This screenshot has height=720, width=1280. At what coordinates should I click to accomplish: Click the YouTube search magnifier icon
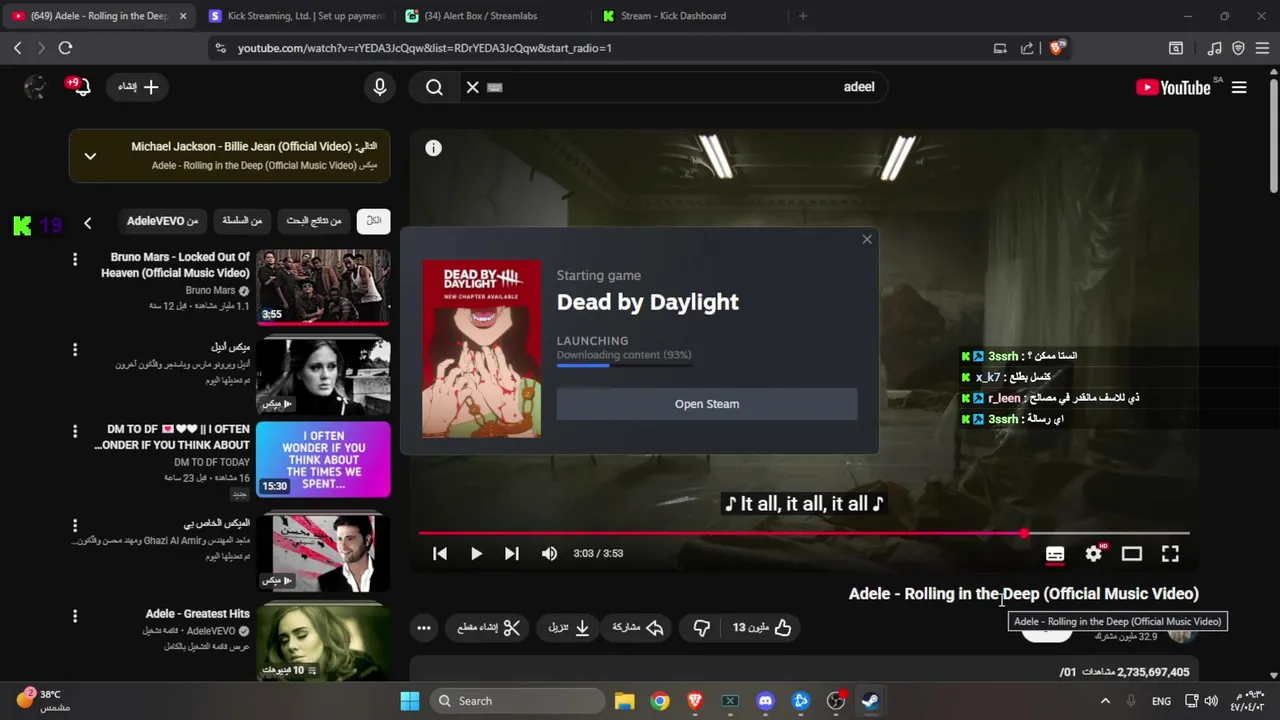434,87
